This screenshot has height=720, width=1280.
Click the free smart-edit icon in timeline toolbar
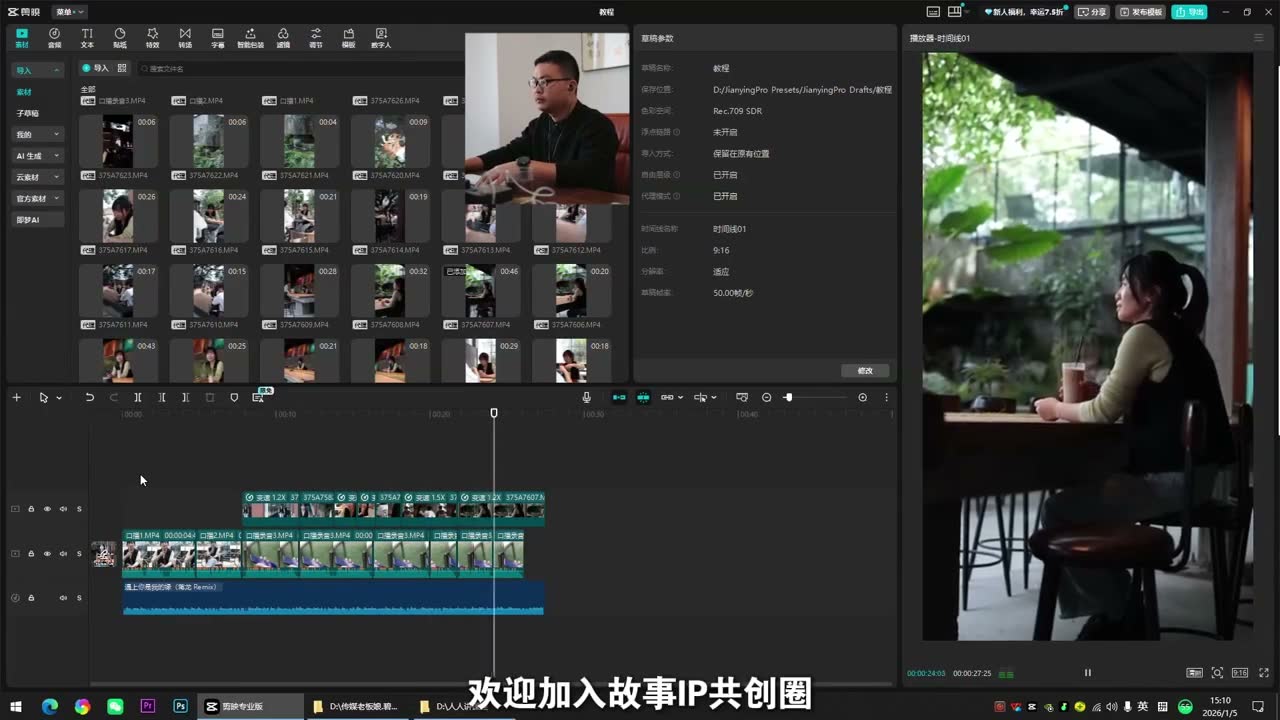tap(259, 397)
